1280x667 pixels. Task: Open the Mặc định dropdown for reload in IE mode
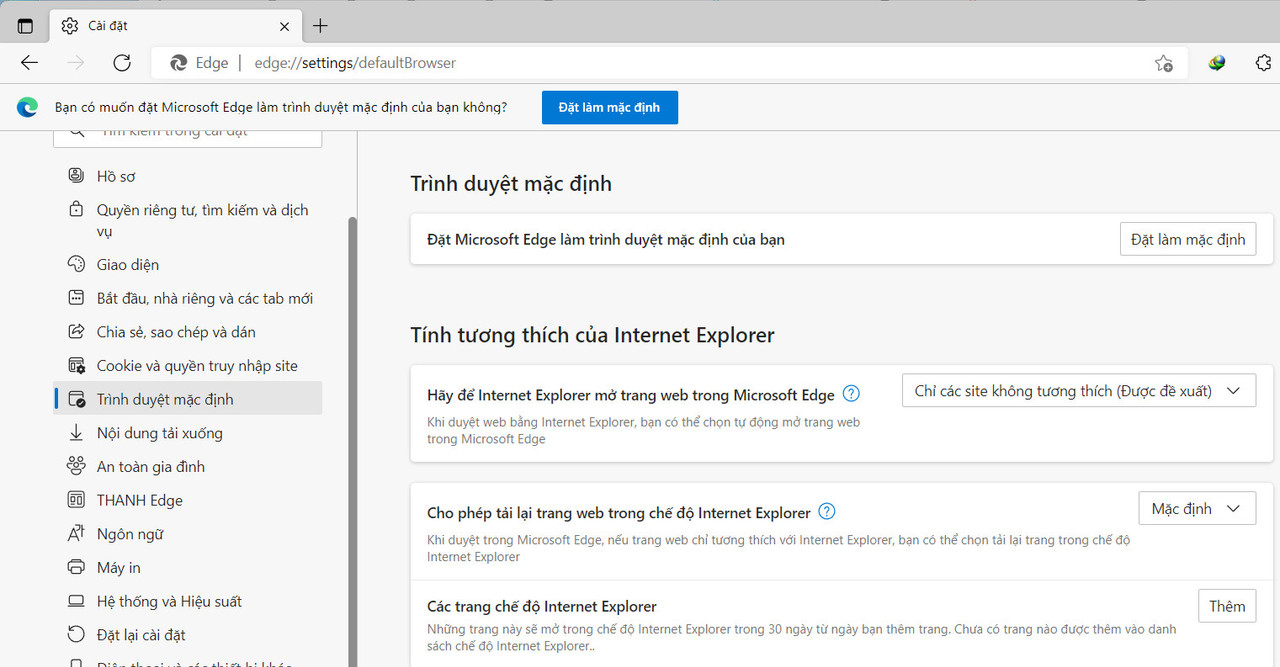[1197, 509]
